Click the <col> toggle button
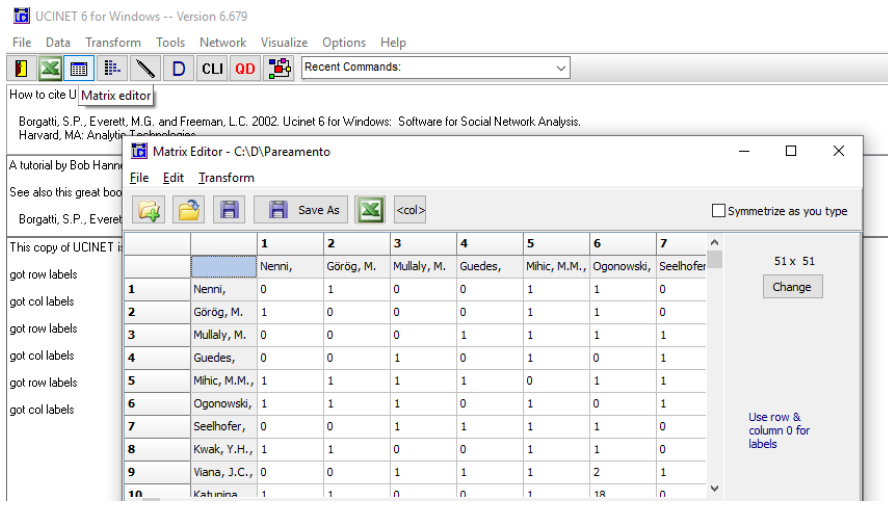 pos(410,210)
